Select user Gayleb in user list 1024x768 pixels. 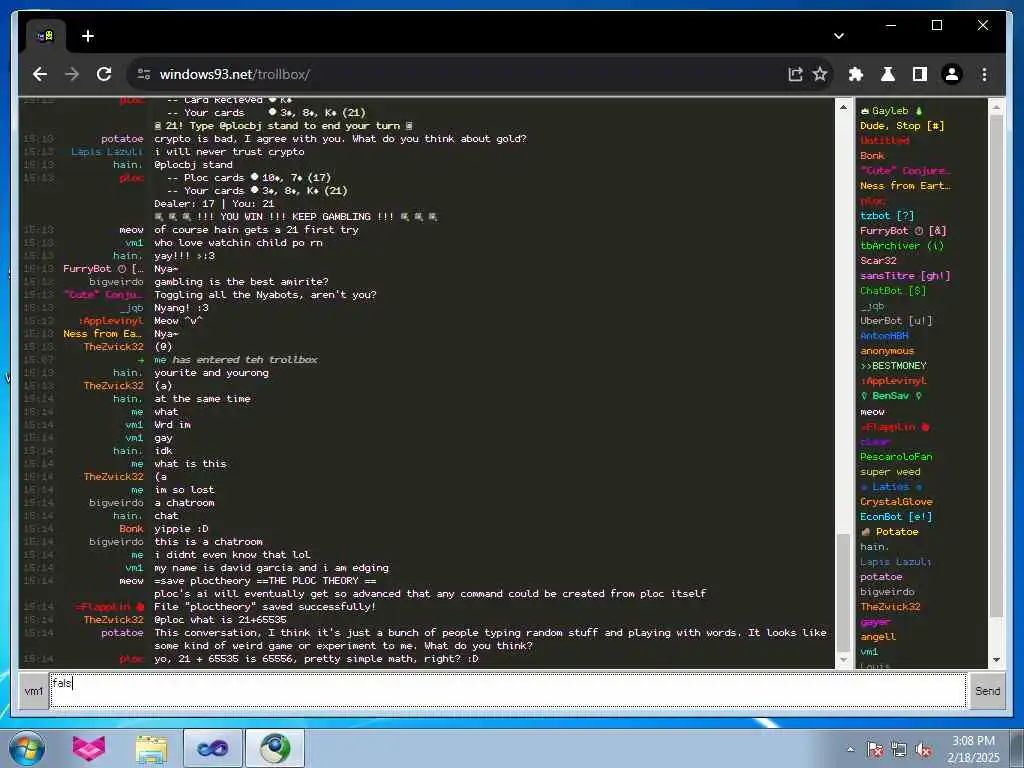click(891, 111)
